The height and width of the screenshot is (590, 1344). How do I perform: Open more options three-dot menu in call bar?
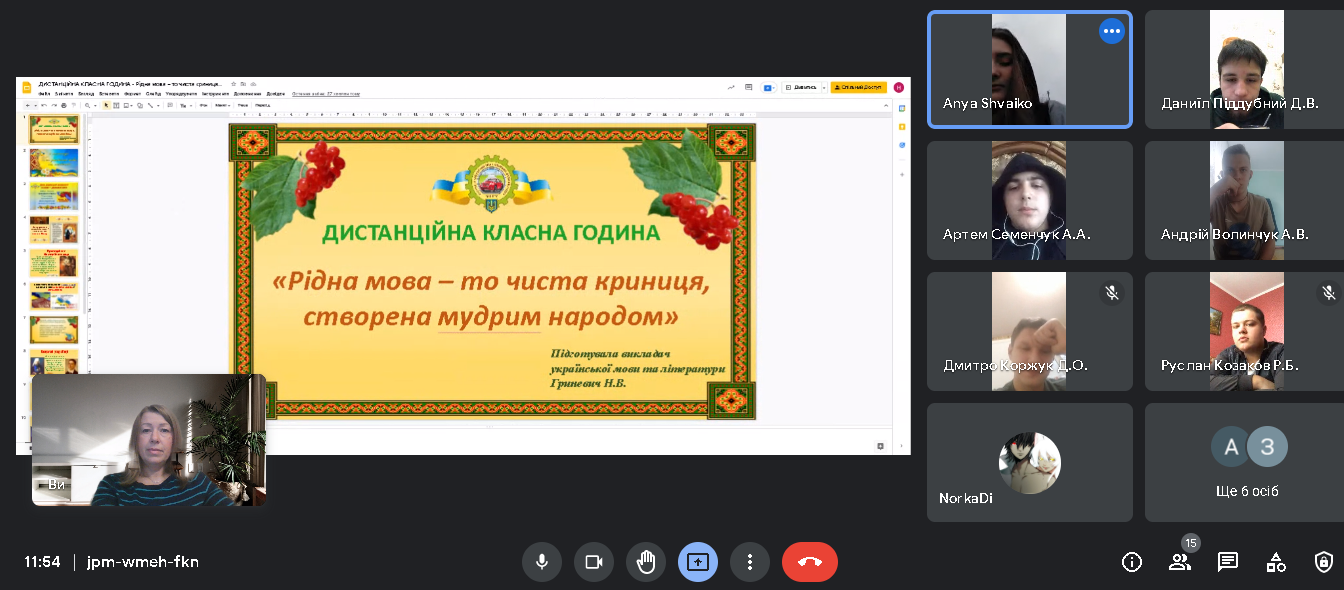point(750,562)
